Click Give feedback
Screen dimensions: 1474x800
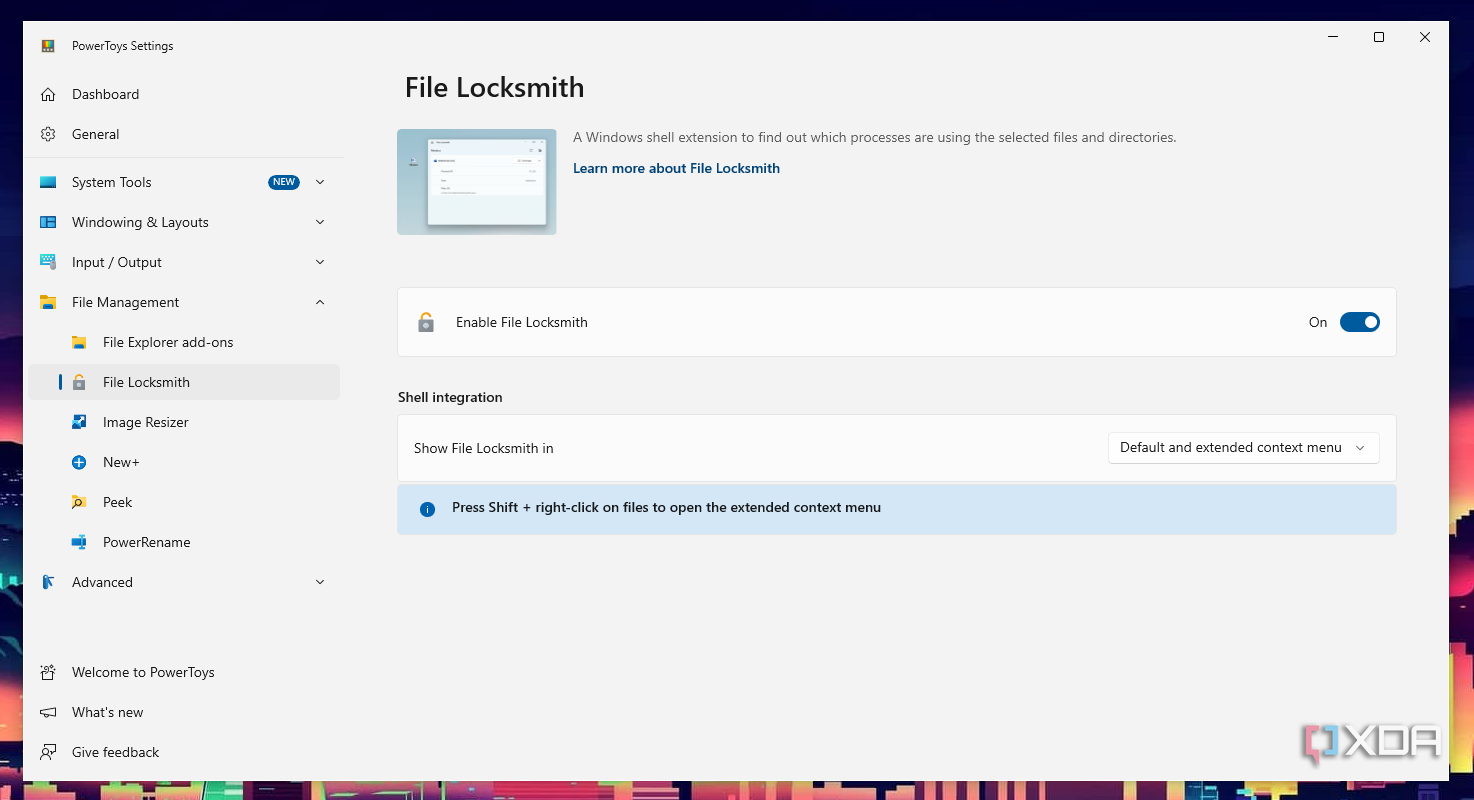[184, 752]
